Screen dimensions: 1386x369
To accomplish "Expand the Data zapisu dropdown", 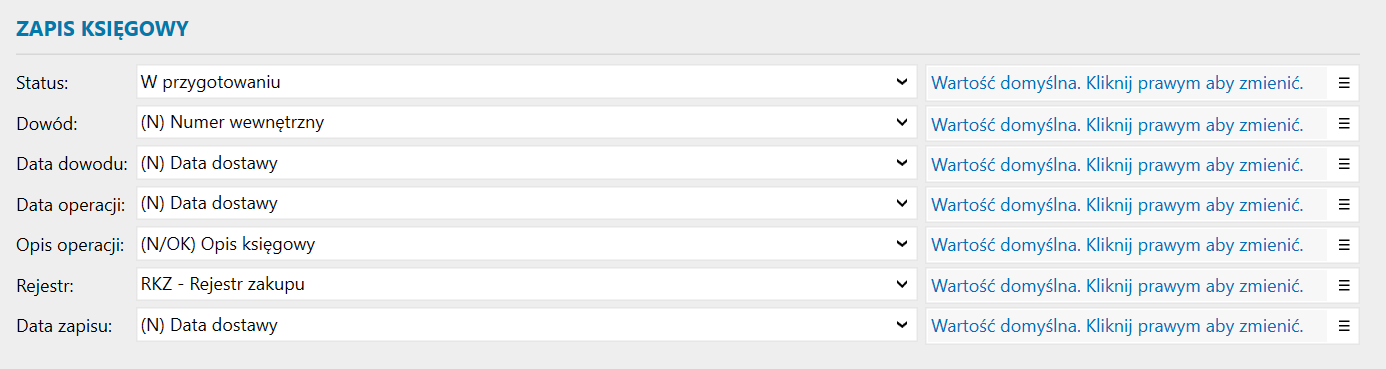I will pyautogui.click(x=526, y=325).
